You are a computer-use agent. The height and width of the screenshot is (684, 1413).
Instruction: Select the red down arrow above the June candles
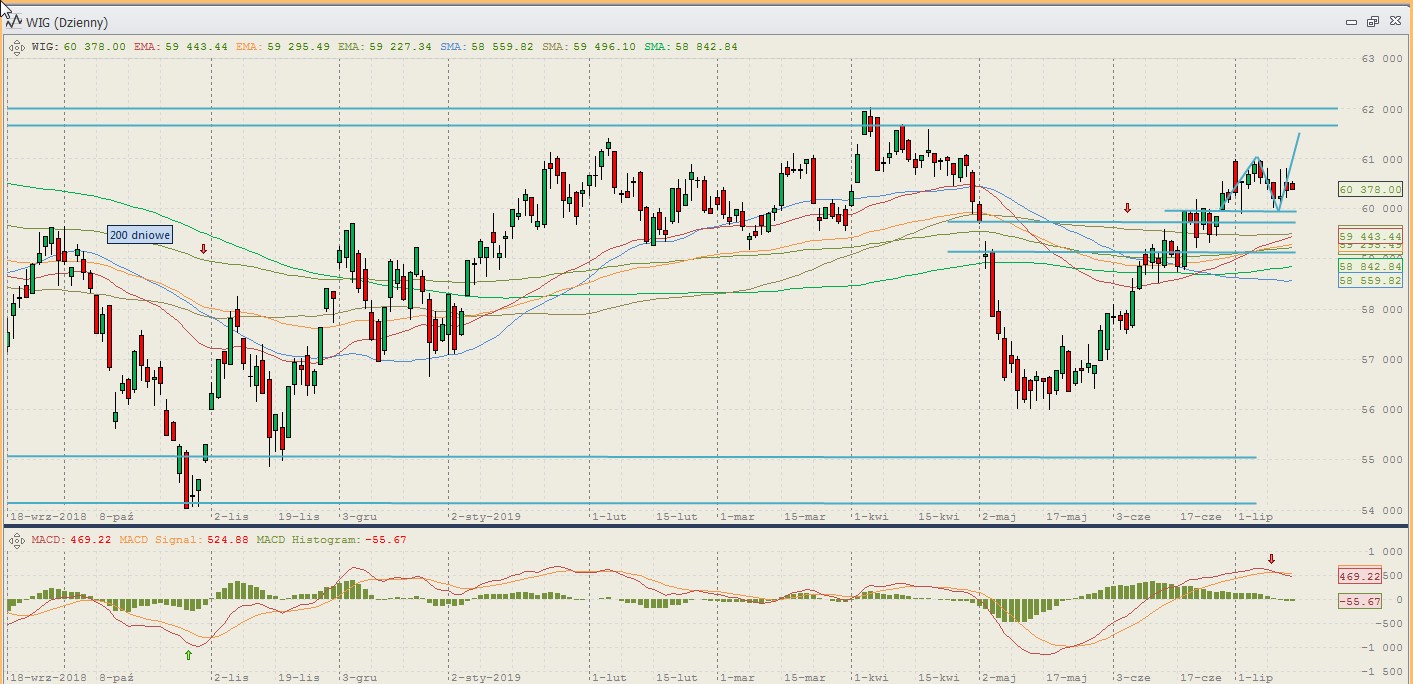pos(1127,208)
